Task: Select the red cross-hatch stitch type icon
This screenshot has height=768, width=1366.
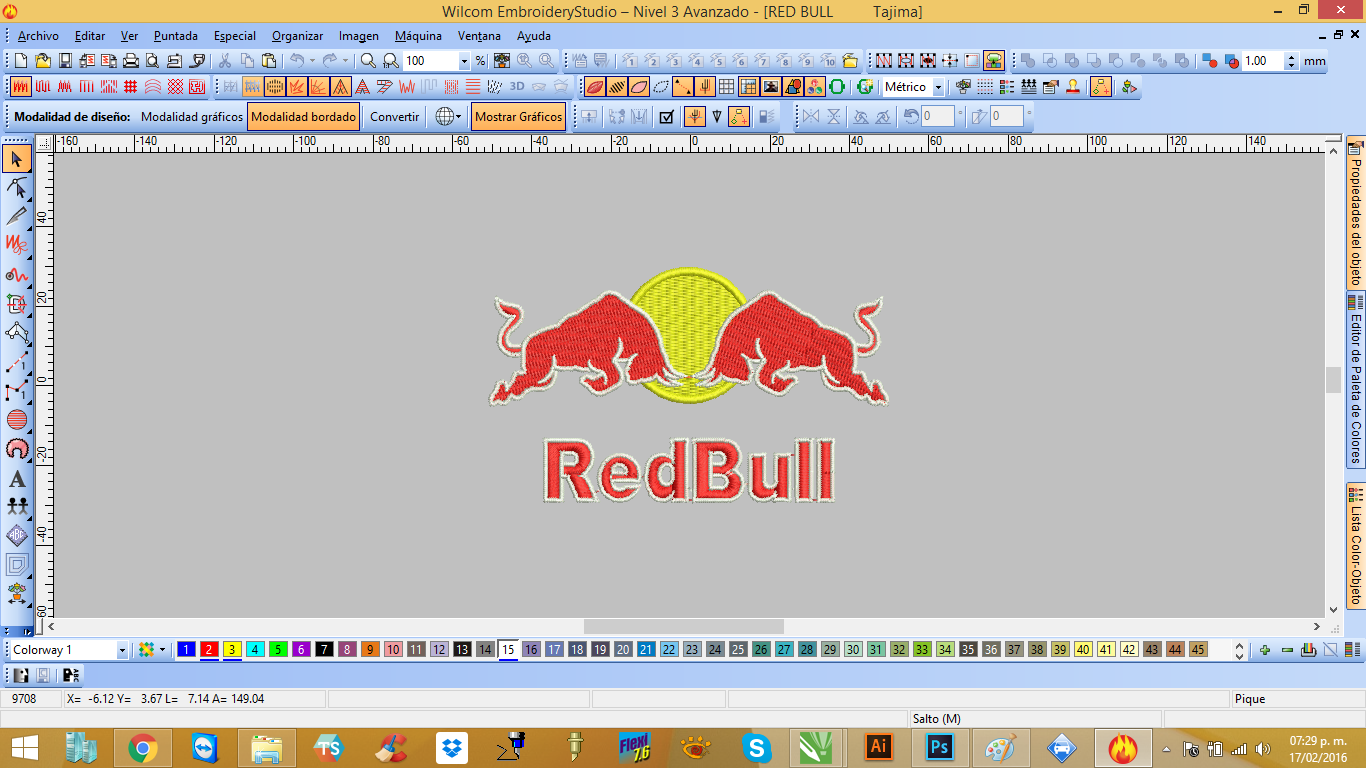Action: (x=175, y=87)
